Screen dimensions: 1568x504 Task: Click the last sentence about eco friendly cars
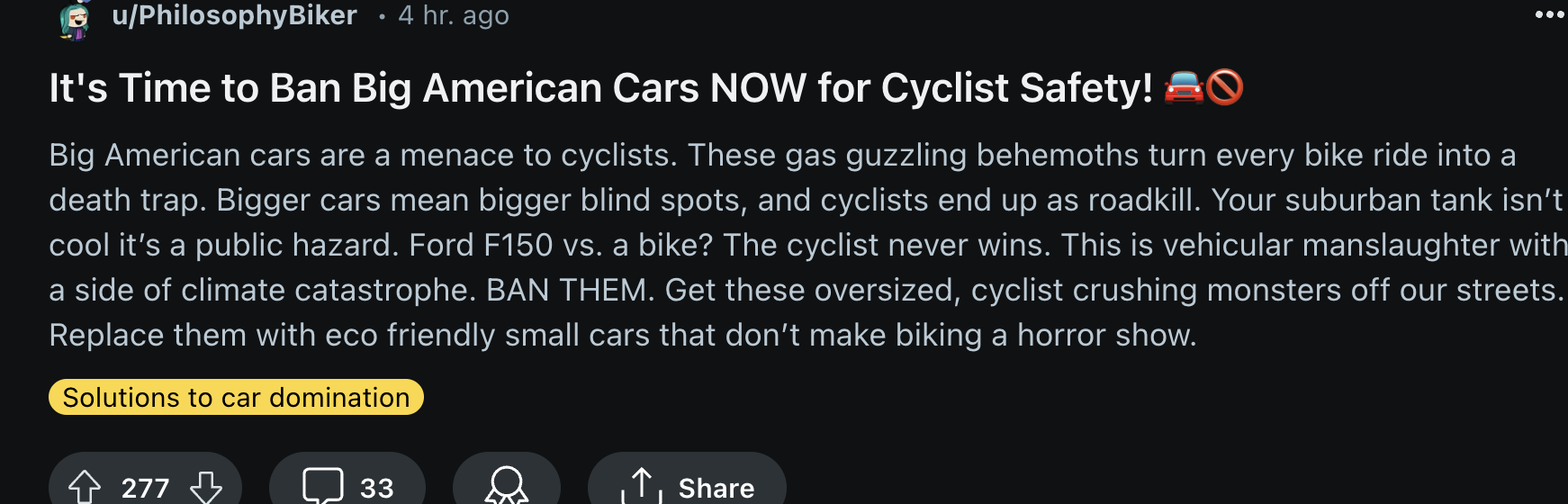coord(623,335)
